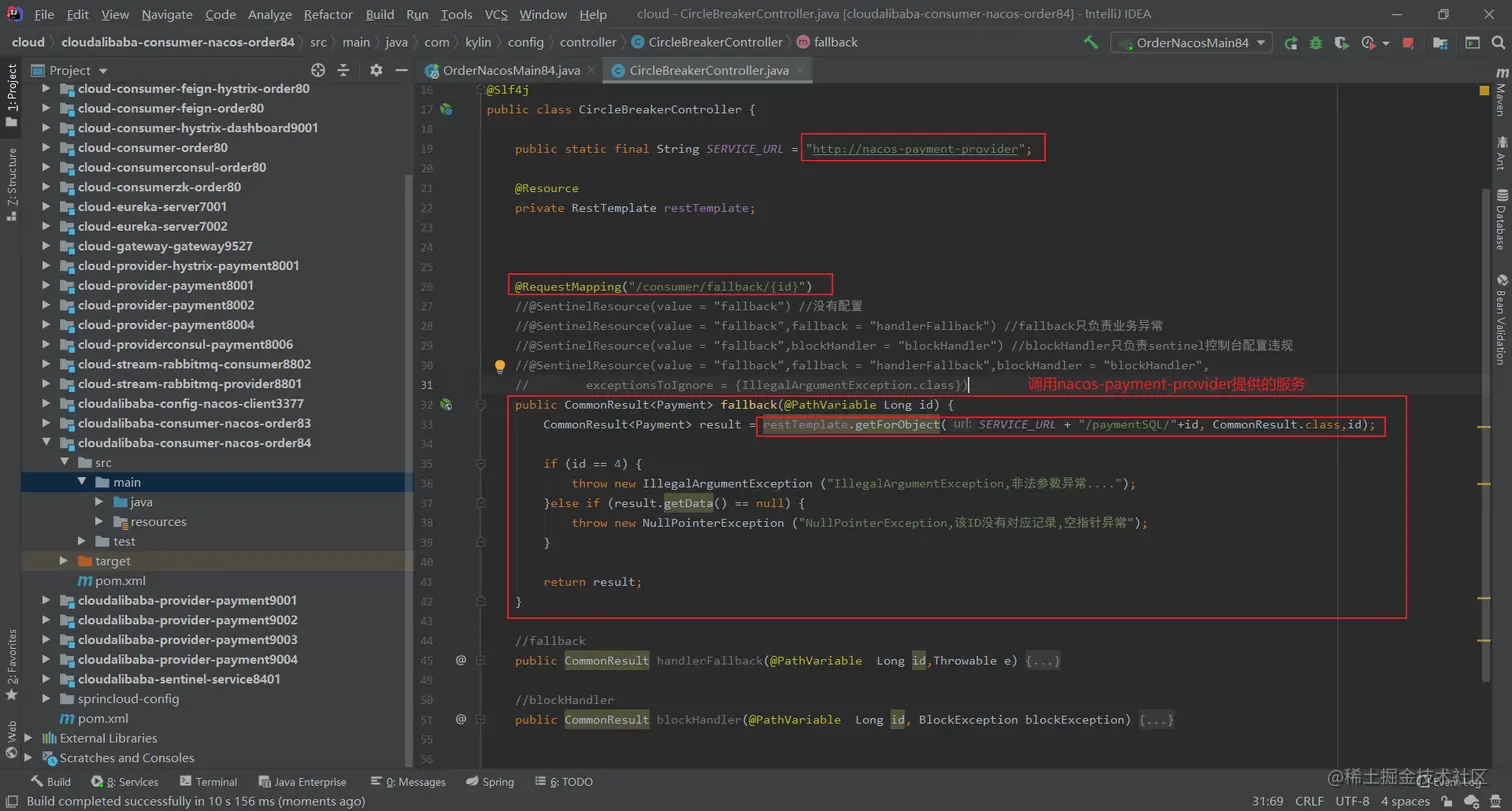Locate current file with crosshair icon

(318, 70)
